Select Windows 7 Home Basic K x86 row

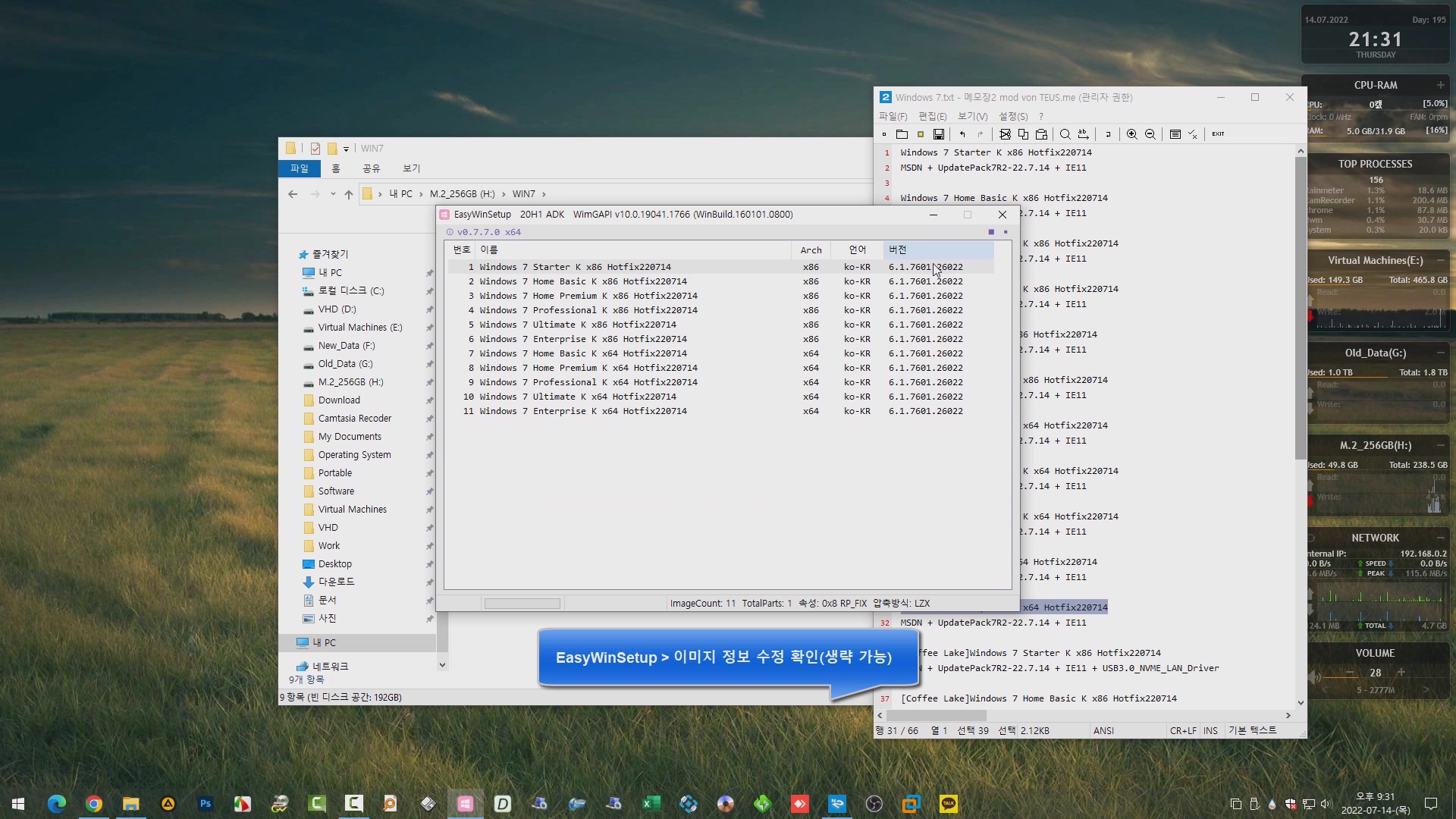click(720, 281)
